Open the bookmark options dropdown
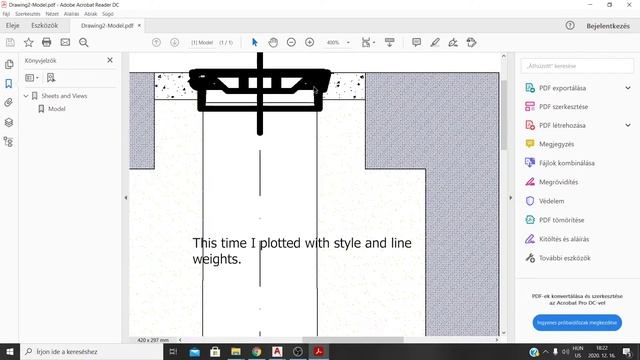Viewport: 640px width, 360px height. pos(31,78)
